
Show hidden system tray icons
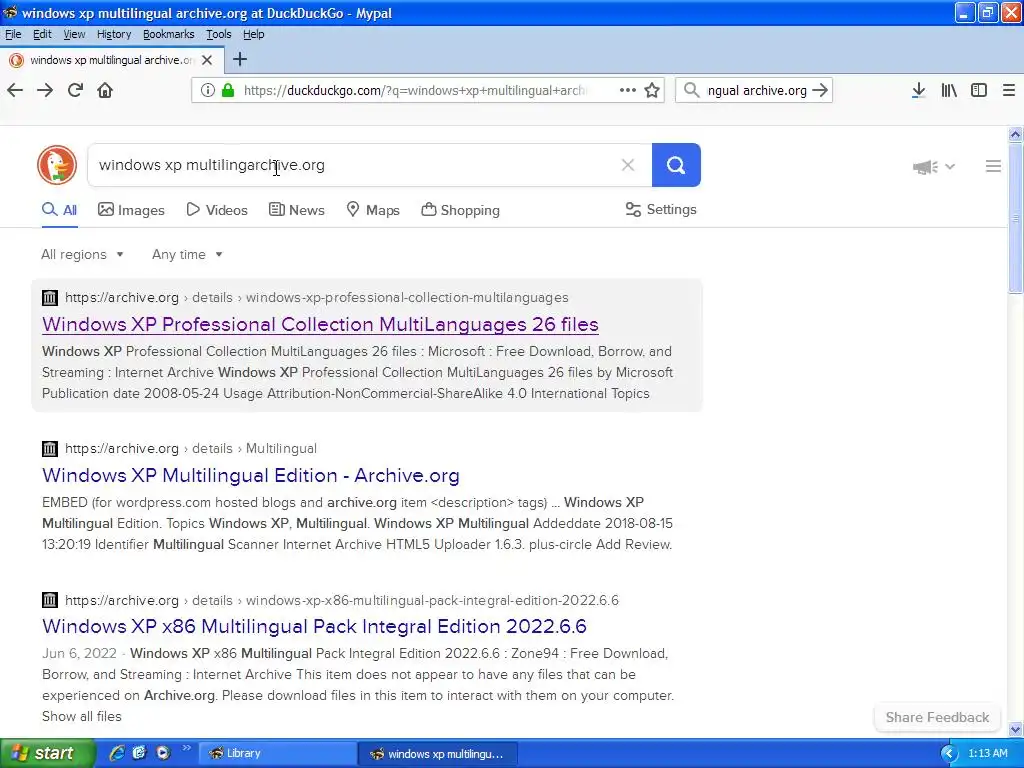[949, 754]
